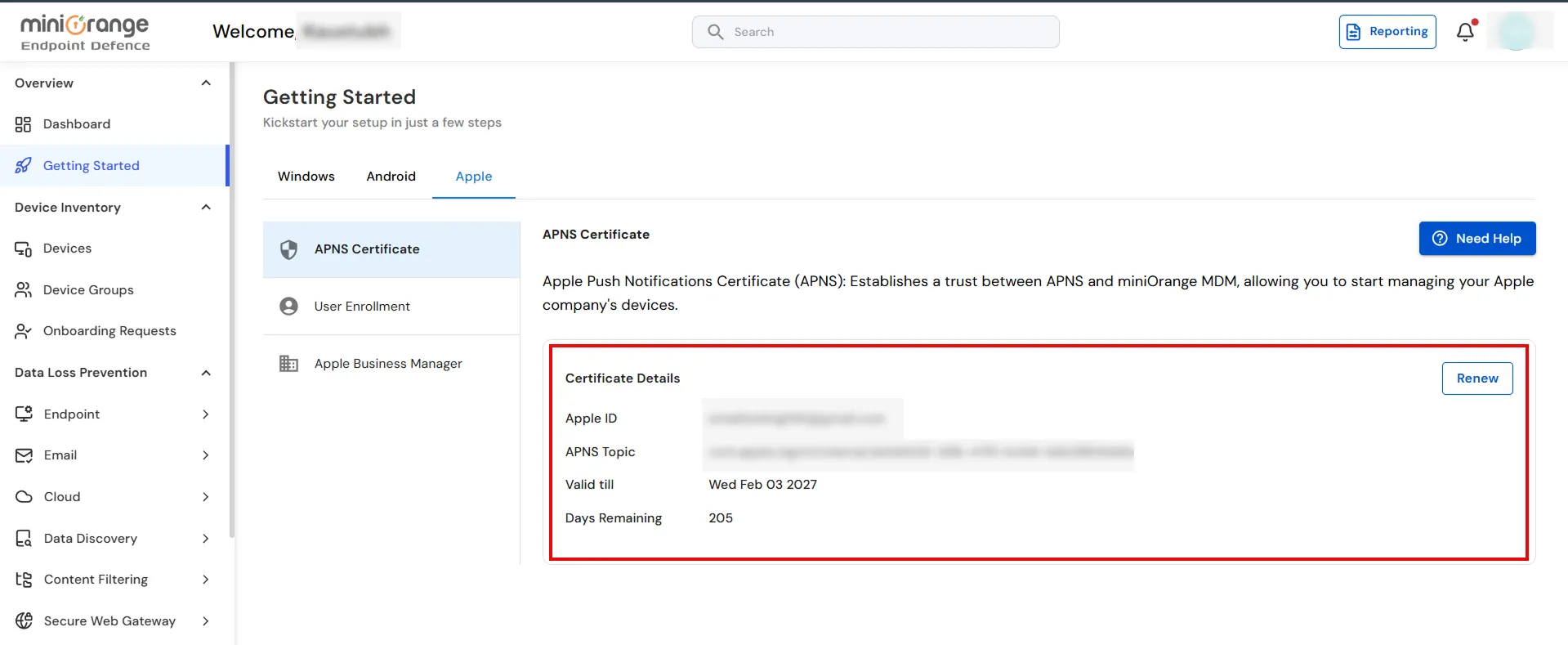Click the Onboarding Requests user icon
This screenshot has width=1568, height=645.
23,331
